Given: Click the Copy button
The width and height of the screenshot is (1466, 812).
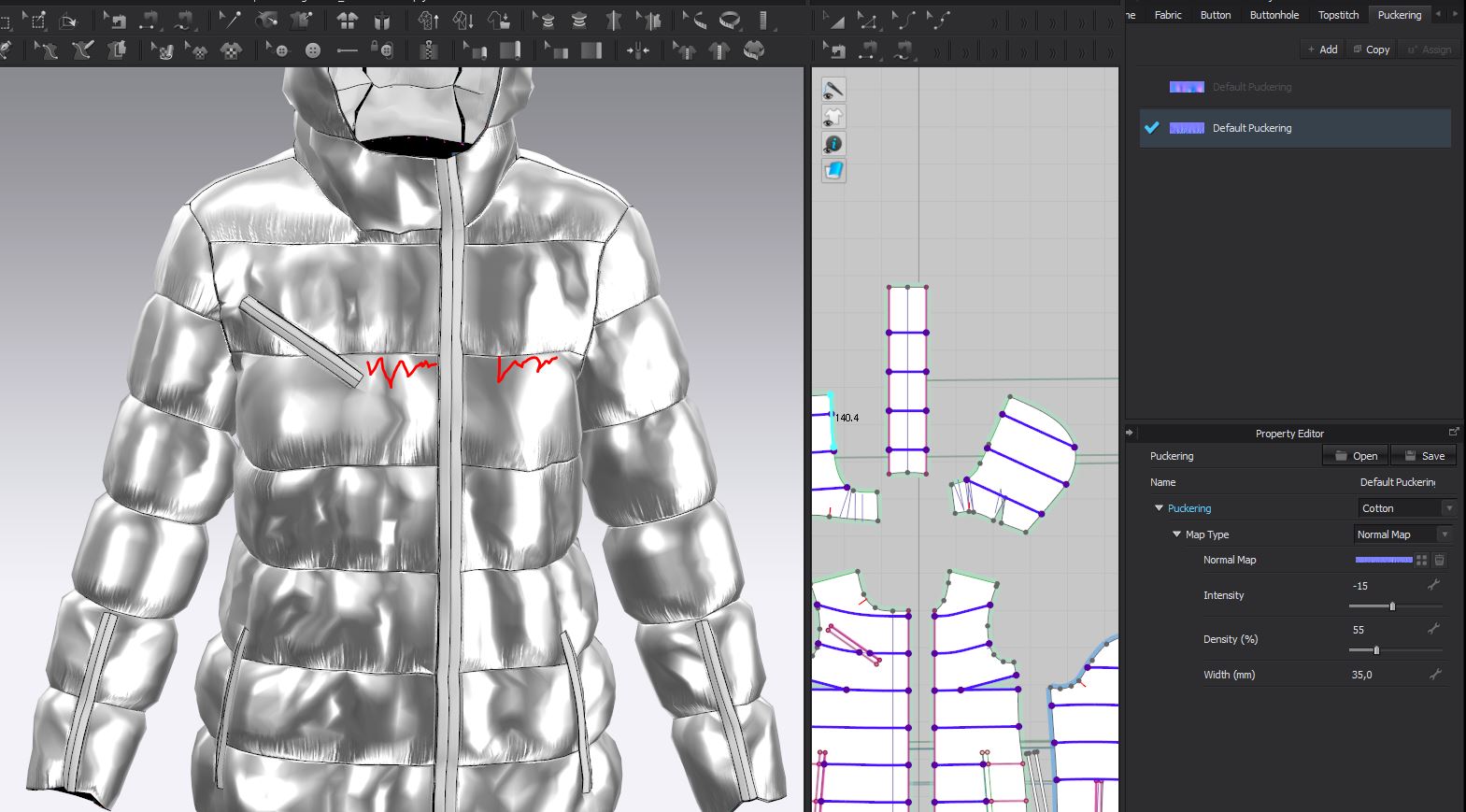Looking at the screenshot, I should tap(1372, 50).
